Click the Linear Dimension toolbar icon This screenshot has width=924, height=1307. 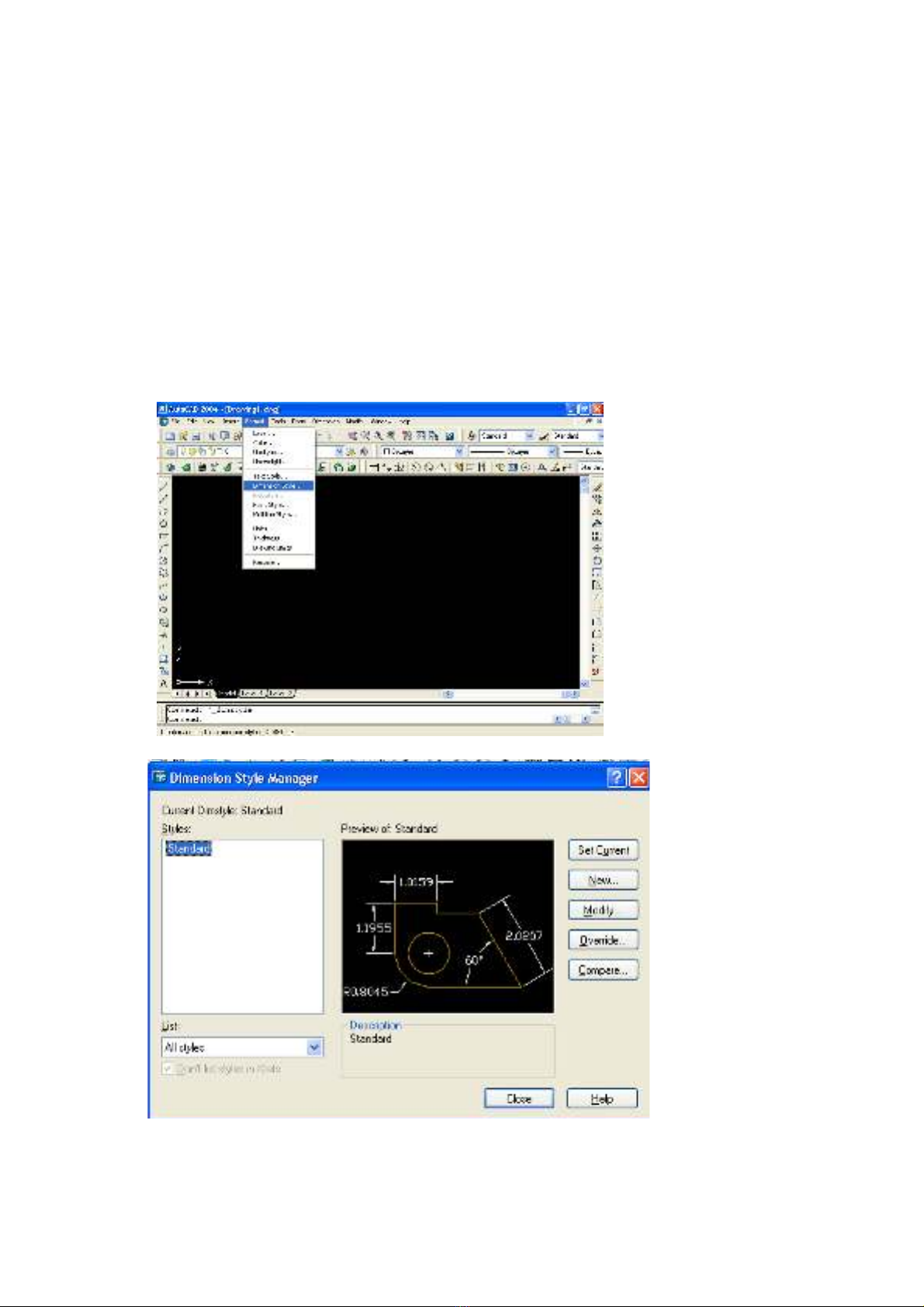[x=375, y=468]
